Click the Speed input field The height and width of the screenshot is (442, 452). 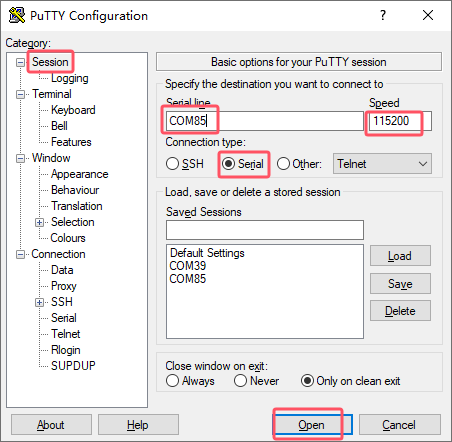coord(400,121)
